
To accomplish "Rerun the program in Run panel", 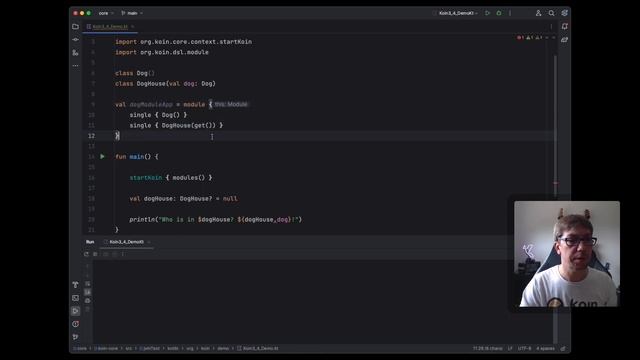I will click(x=86, y=254).
